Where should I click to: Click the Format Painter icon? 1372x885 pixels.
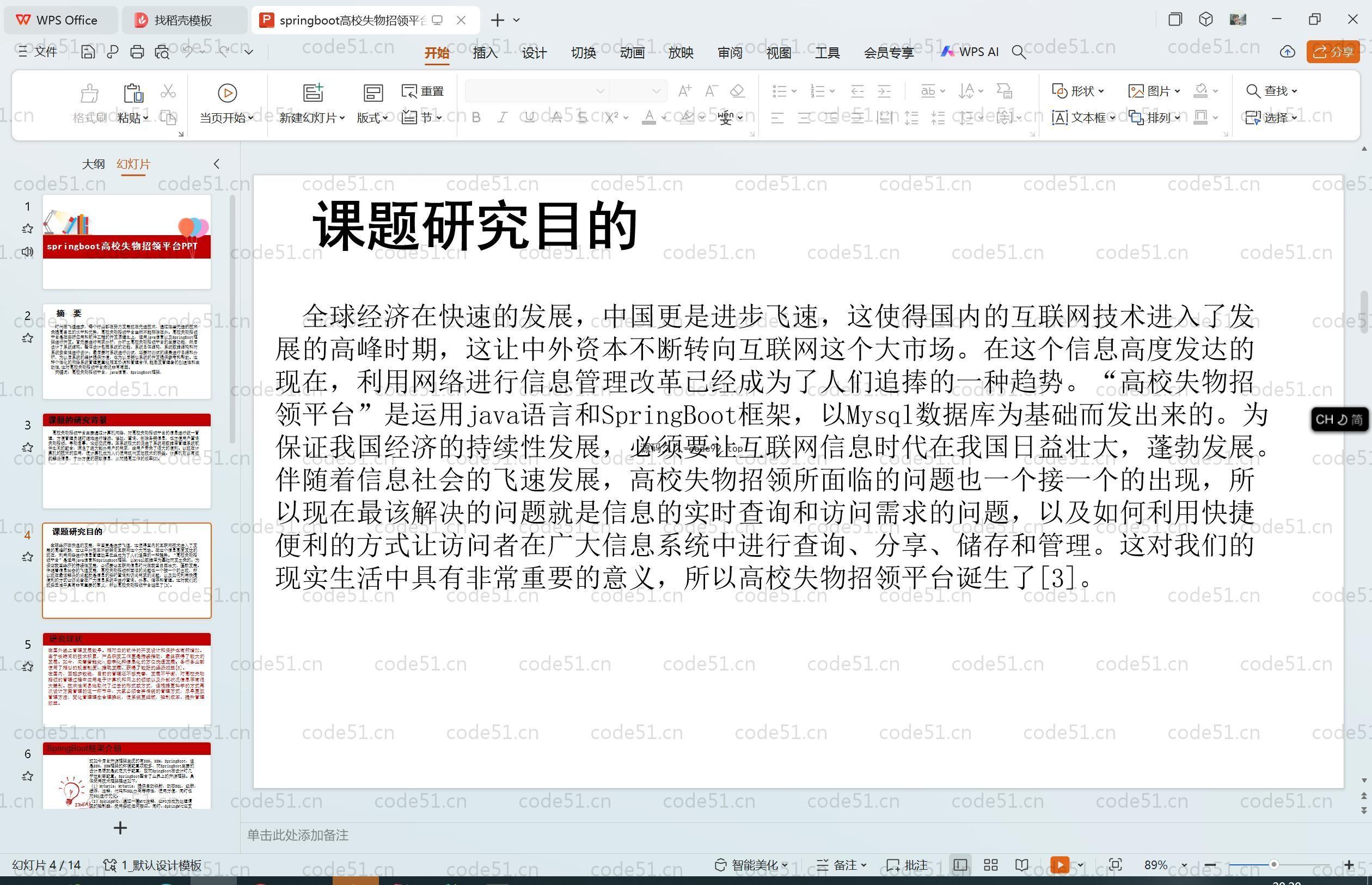(x=90, y=93)
